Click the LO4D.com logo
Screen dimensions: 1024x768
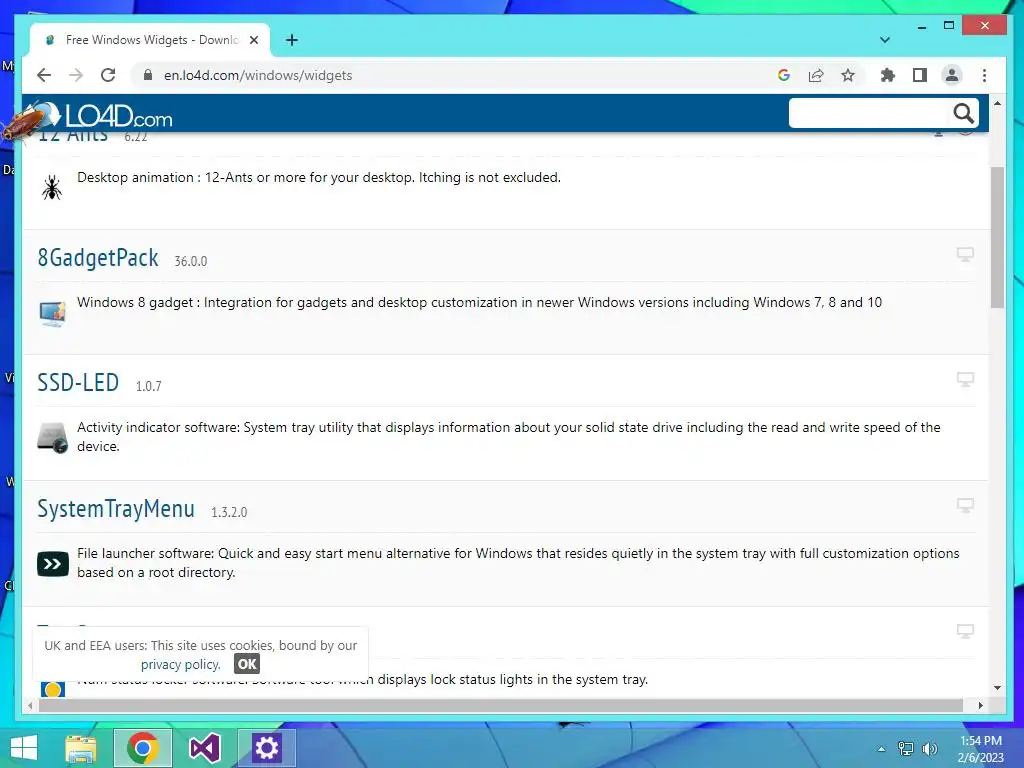tap(103, 116)
